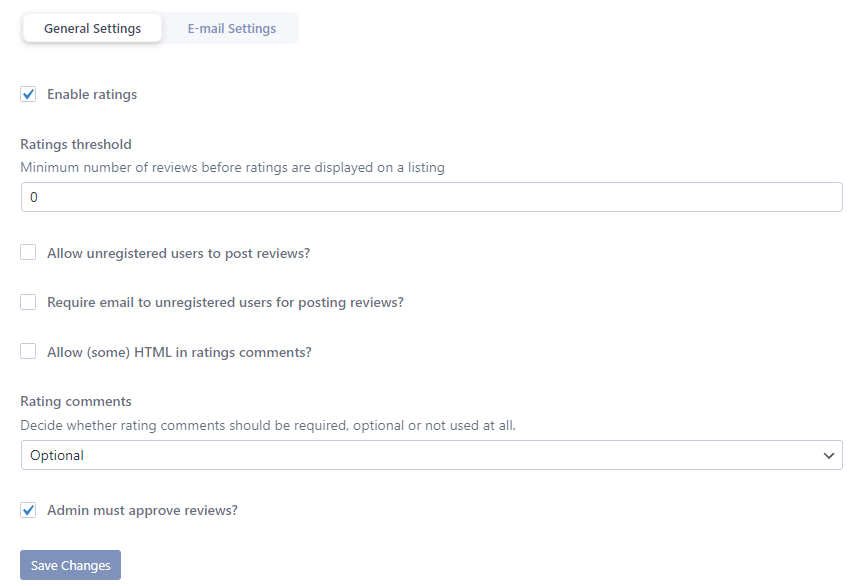
Task: Uncheck the Enable ratings checkbox
Action: coord(28,94)
